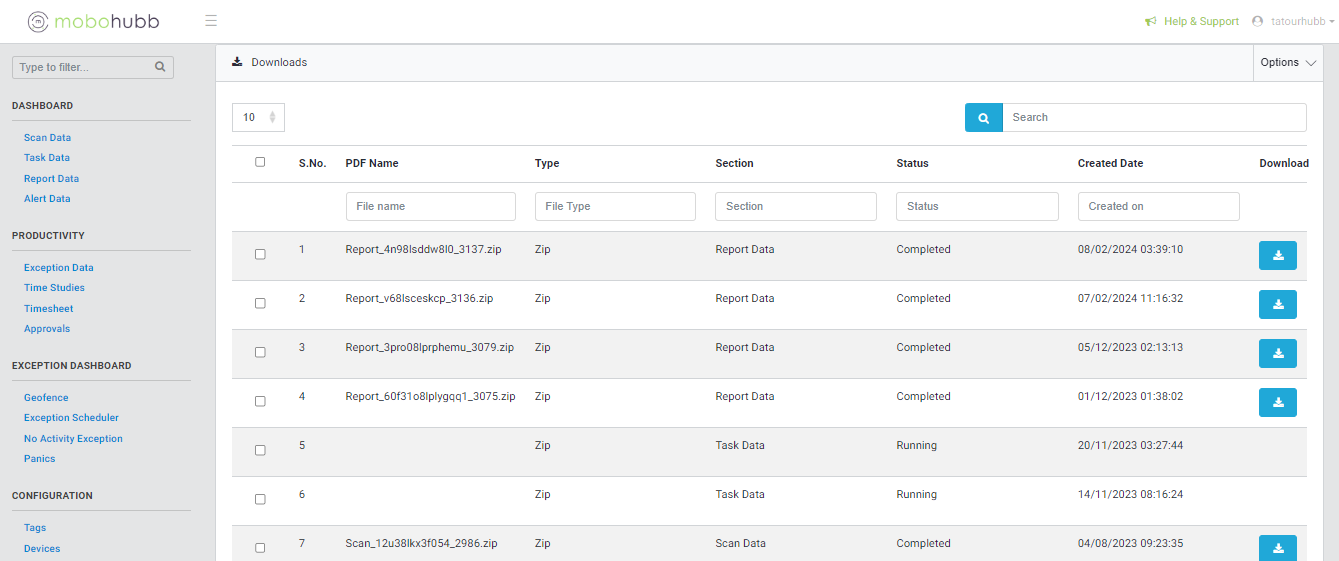The width and height of the screenshot is (1339, 561).
Task: Download Report_4n98lsddw8l0_3137.zip using its download icon
Action: click(x=1277, y=256)
